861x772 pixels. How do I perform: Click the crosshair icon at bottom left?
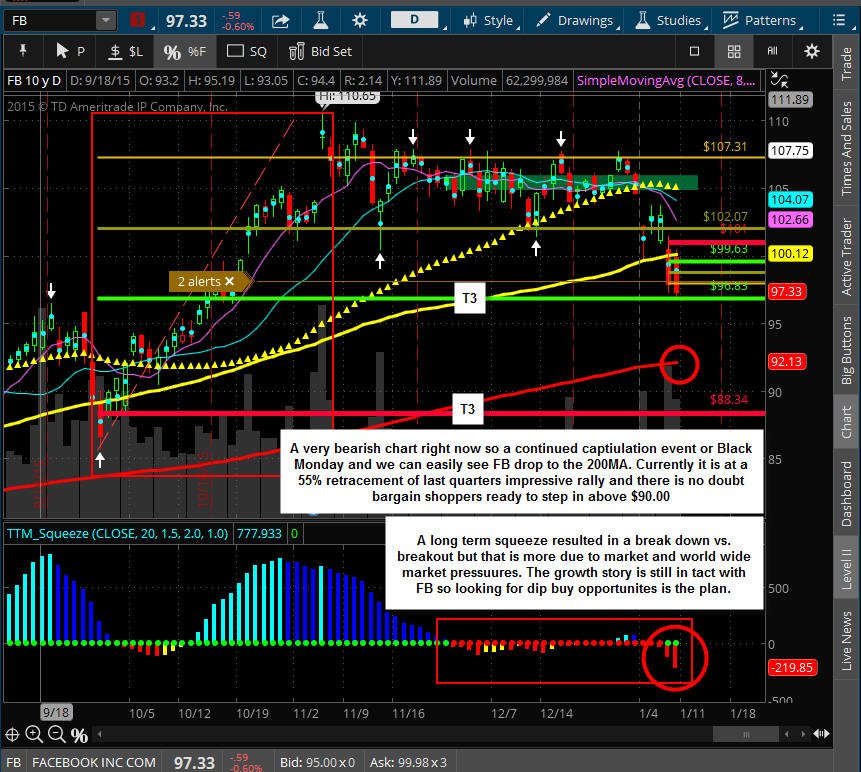coord(12,734)
